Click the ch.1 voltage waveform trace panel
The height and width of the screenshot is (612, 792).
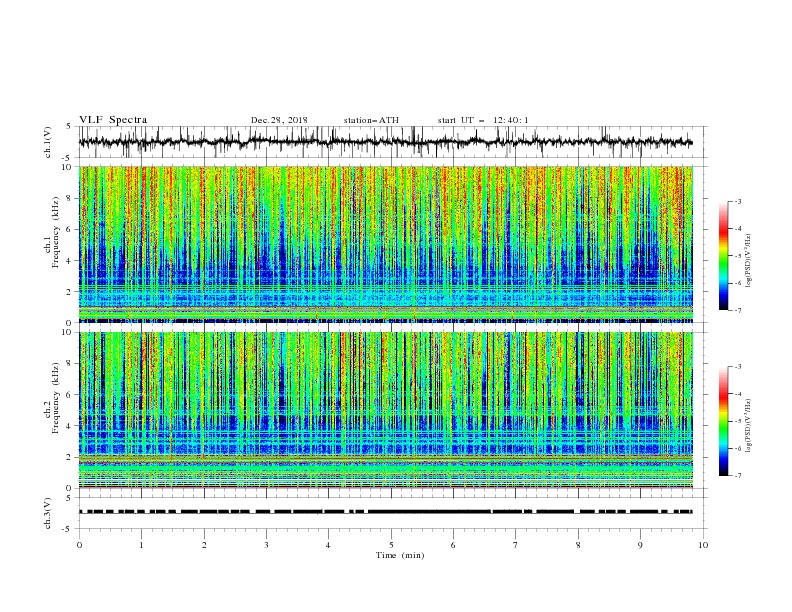point(392,142)
